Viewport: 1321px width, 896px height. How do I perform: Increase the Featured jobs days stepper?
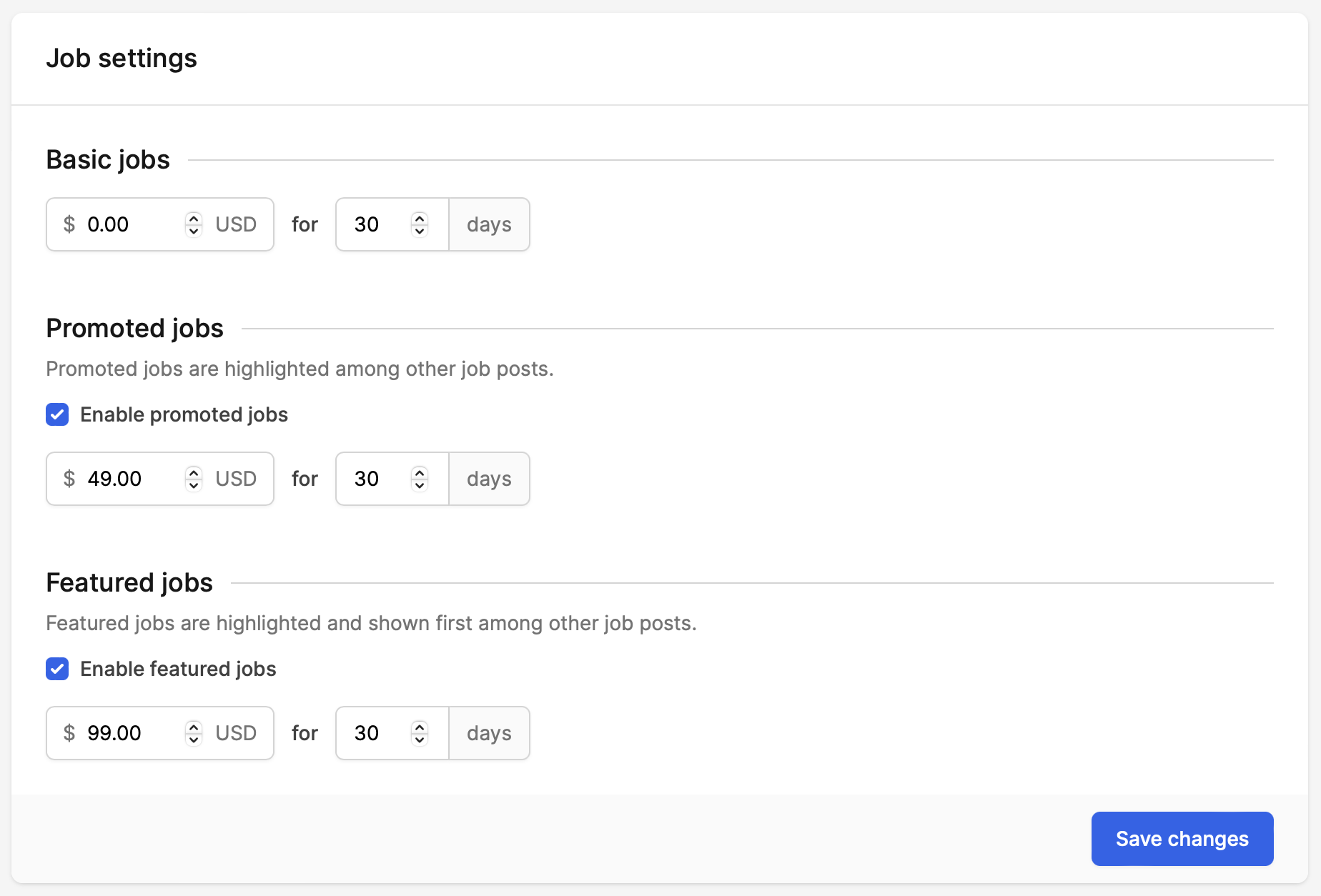[x=420, y=727]
